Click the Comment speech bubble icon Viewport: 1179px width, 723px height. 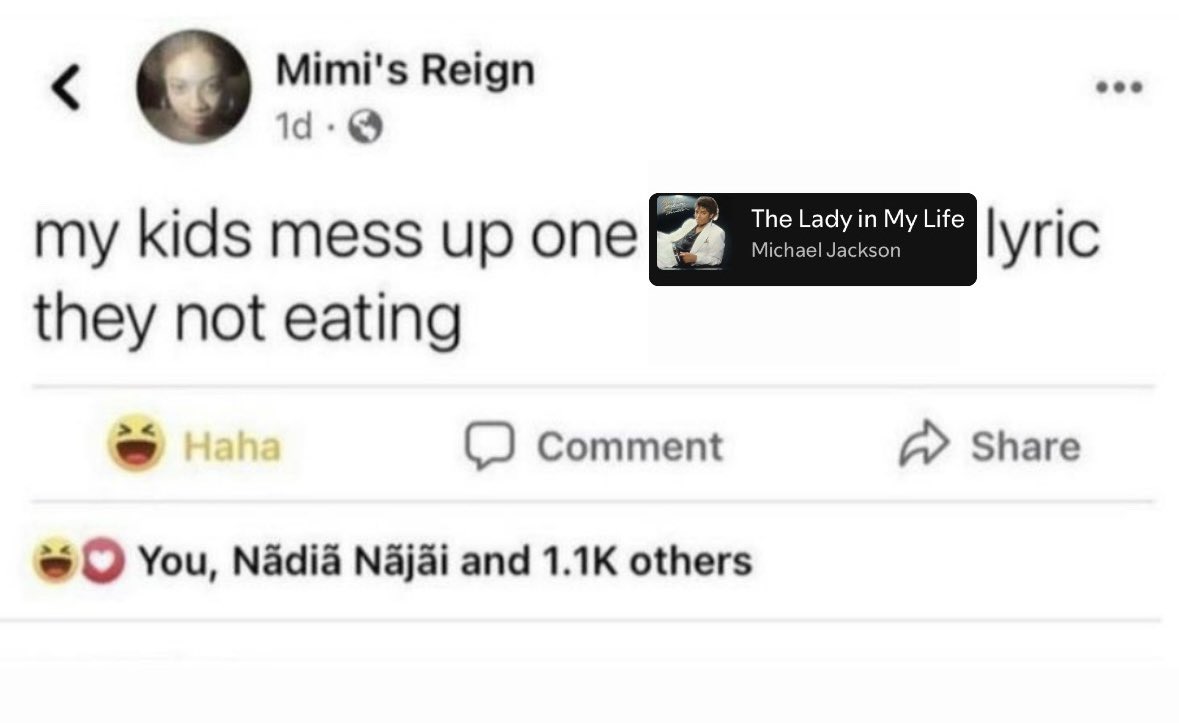489,446
